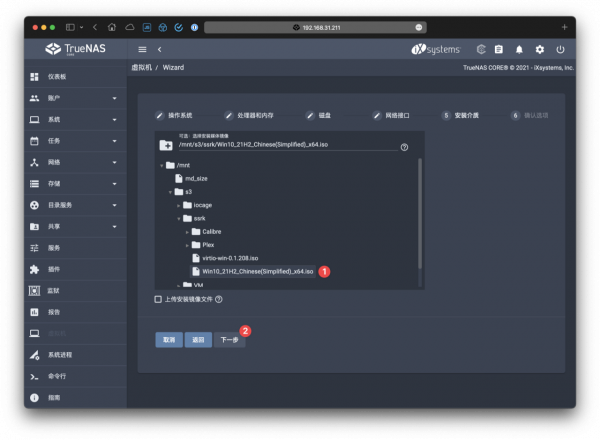600x440 pixels.
Task: Open the Plugins puzzle icon
Action: coord(34,270)
